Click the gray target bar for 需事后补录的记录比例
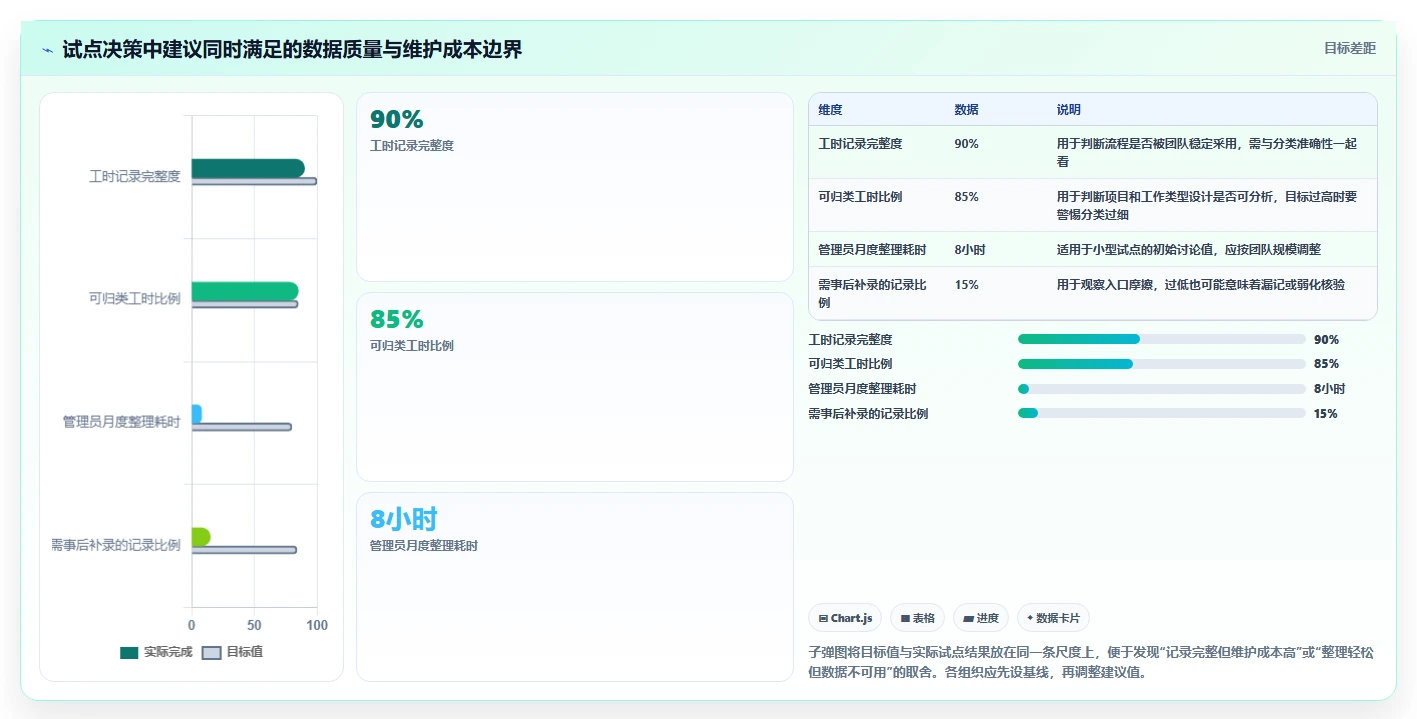1417x719 pixels. pos(244,550)
